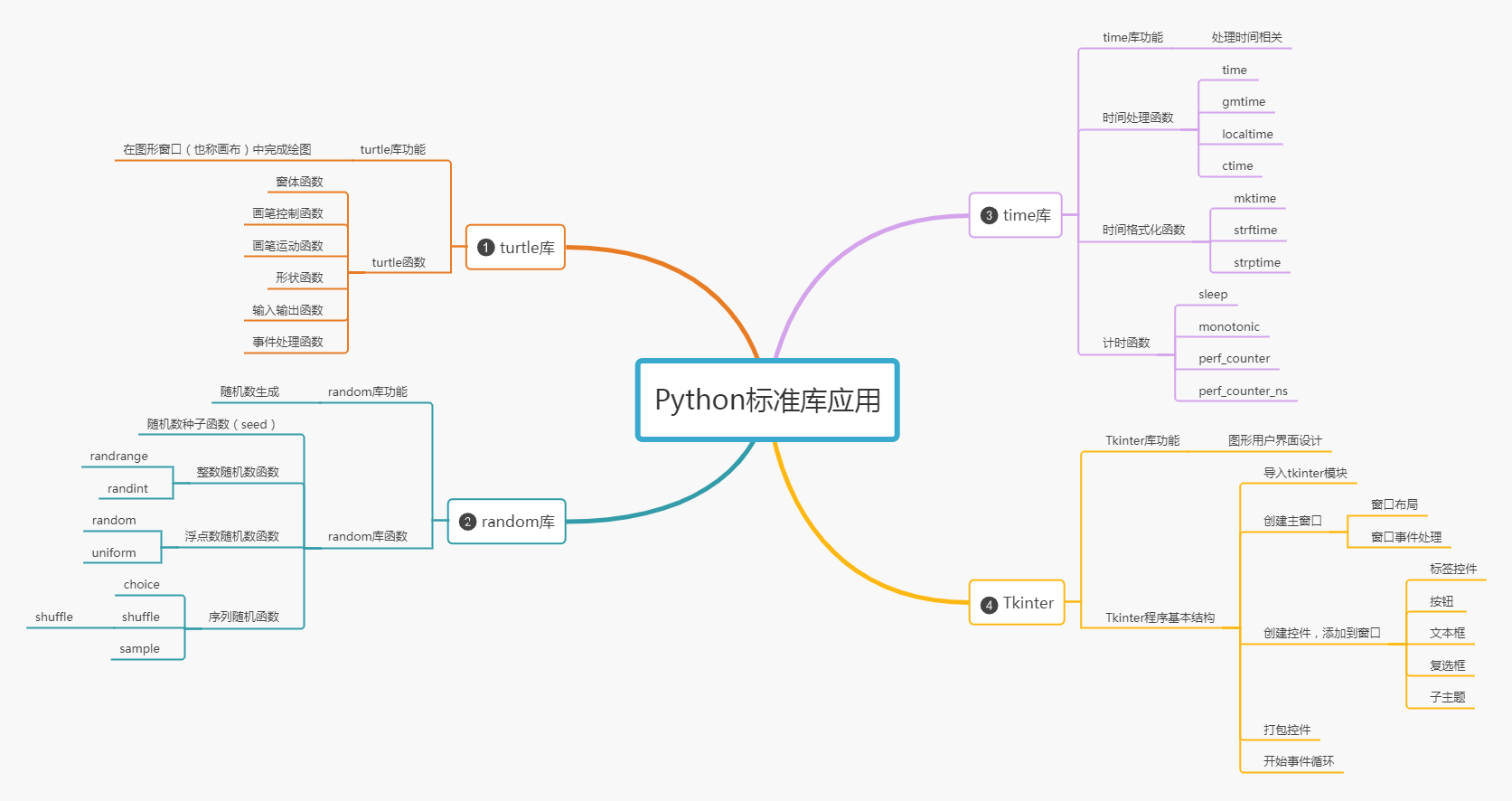Select the random库函数 subtopic
Image resolution: width=1512 pixels, height=801 pixels.
367,536
